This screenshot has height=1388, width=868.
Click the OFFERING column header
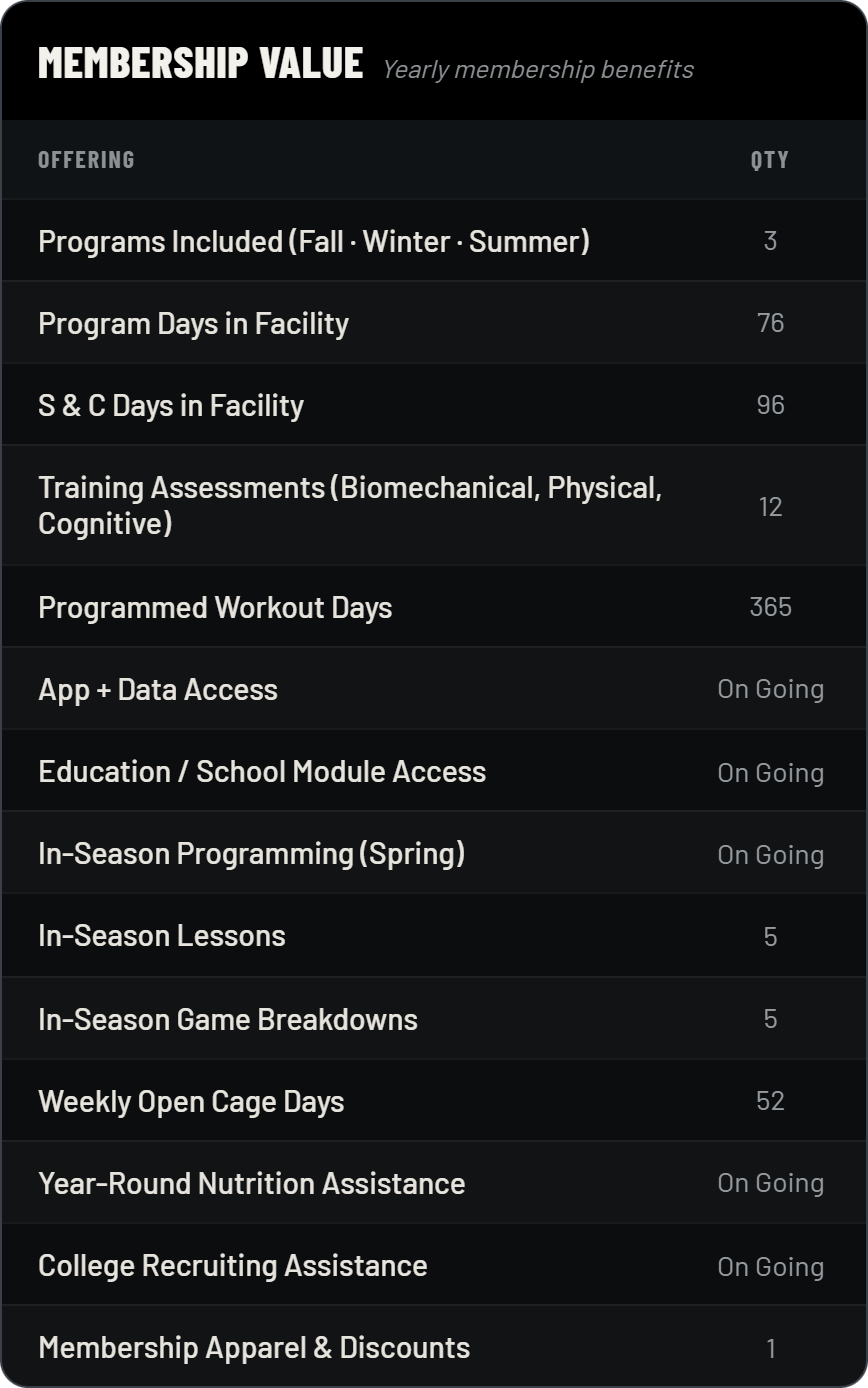[86, 160]
